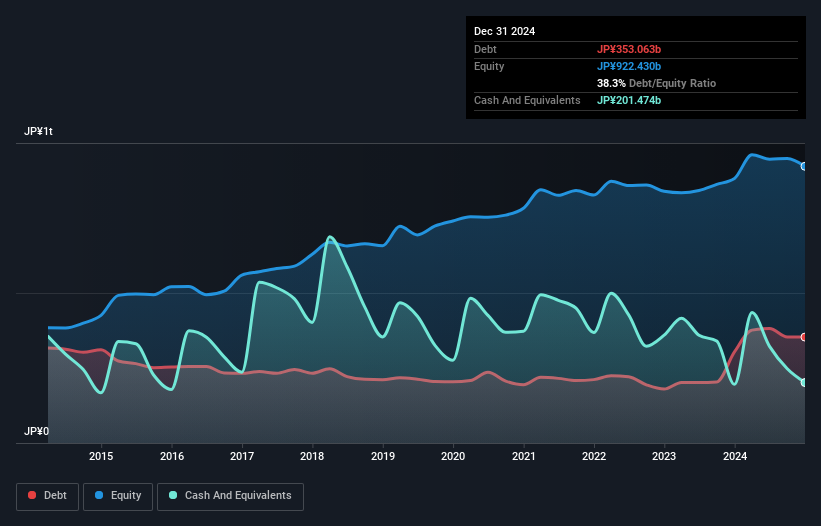The image size is (821, 526).
Task: Click the JP¥1t axis label
Action: (x=38, y=131)
